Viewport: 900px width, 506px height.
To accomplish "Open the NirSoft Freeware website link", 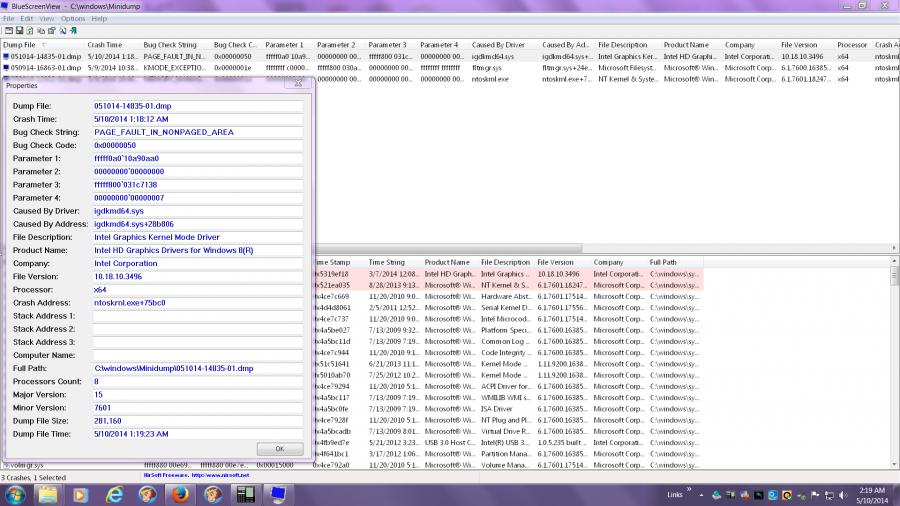I will 196,475.
